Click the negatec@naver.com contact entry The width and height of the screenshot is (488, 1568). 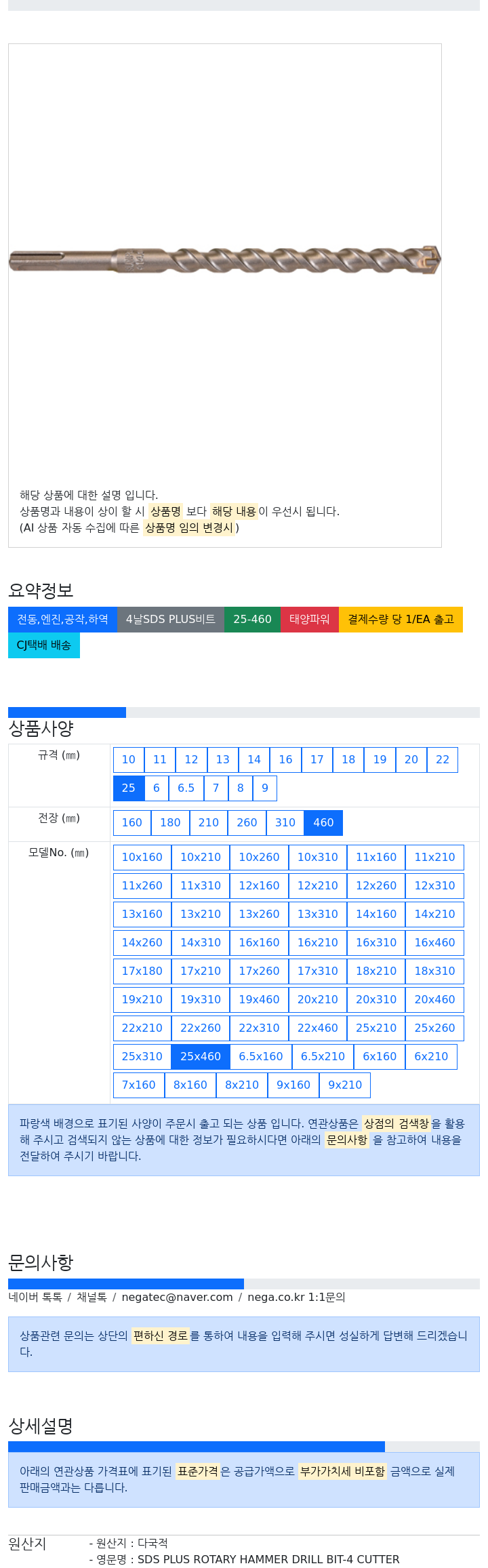coord(177,1297)
